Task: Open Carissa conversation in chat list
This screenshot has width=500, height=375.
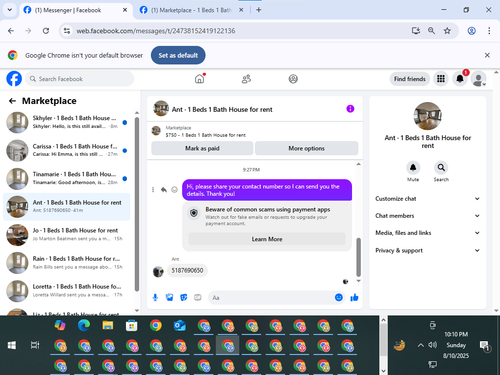Action: pyautogui.click(x=67, y=150)
